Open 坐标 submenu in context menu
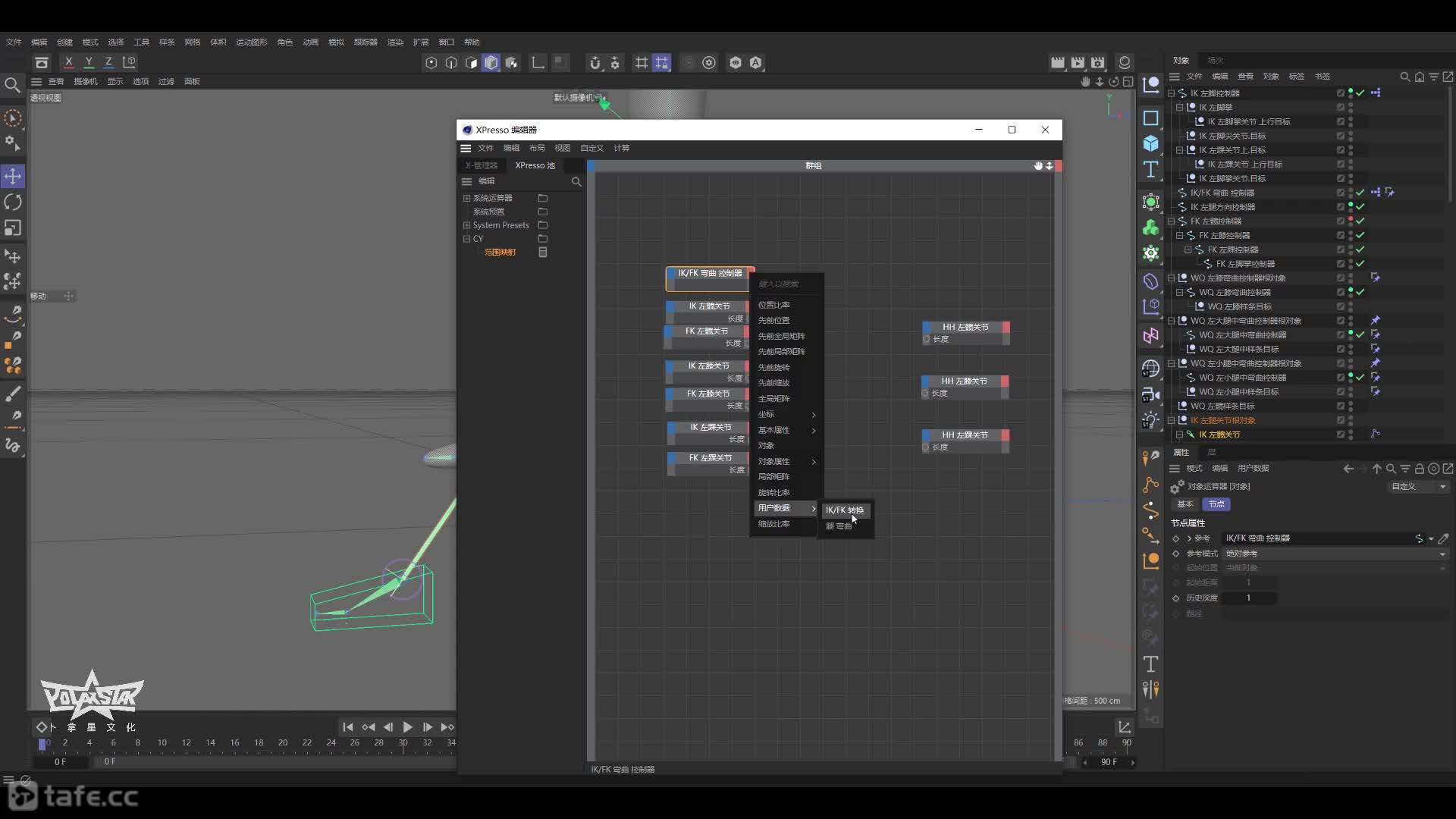Screen dimensions: 1456x819 coord(786,415)
